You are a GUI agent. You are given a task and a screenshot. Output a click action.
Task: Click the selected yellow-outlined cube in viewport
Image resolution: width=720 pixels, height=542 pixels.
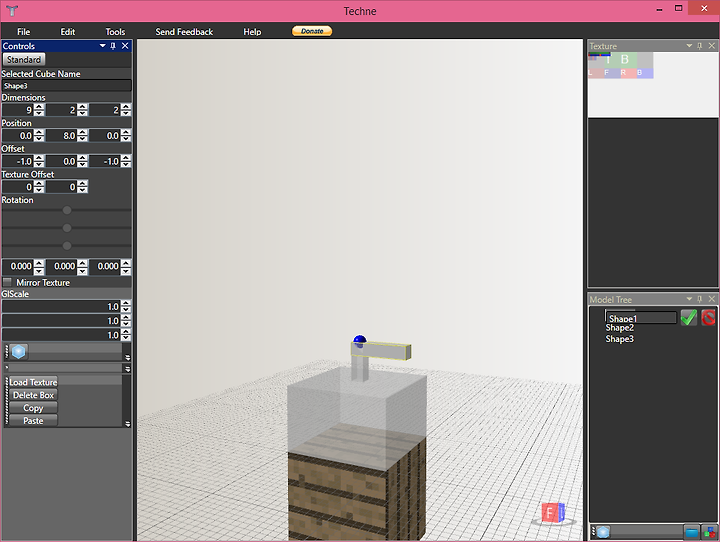click(x=381, y=351)
